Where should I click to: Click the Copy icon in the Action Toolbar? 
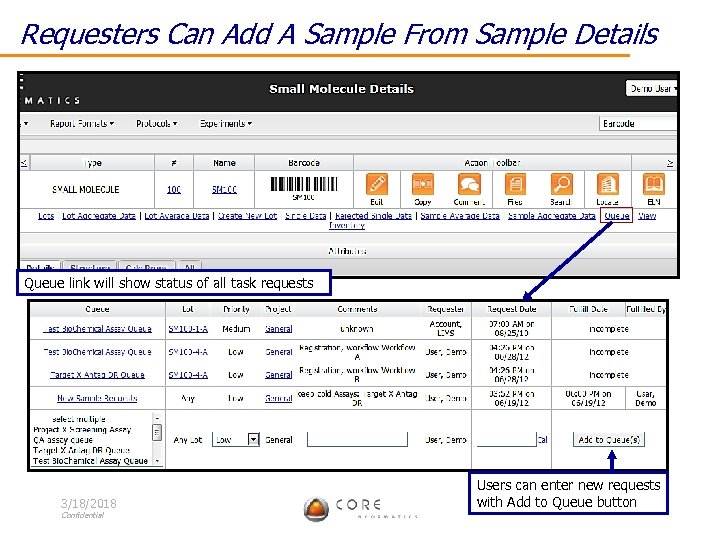422,185
